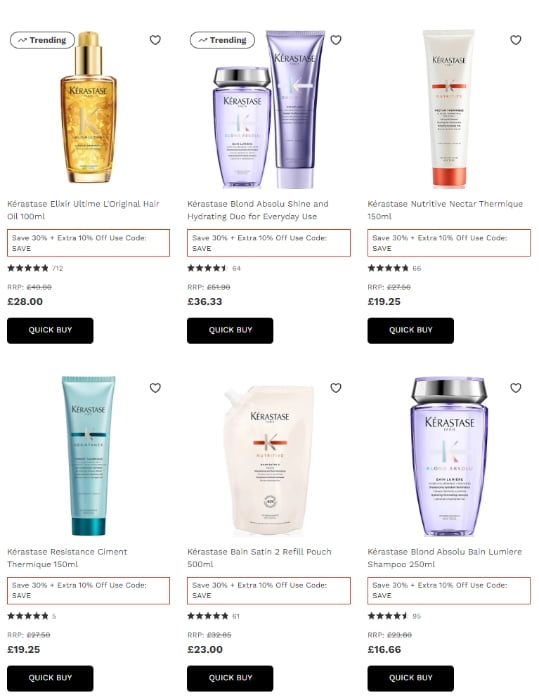
Task: Open Blond Absolu Shine and Hydrating Duo title
Action: (258, 210)
